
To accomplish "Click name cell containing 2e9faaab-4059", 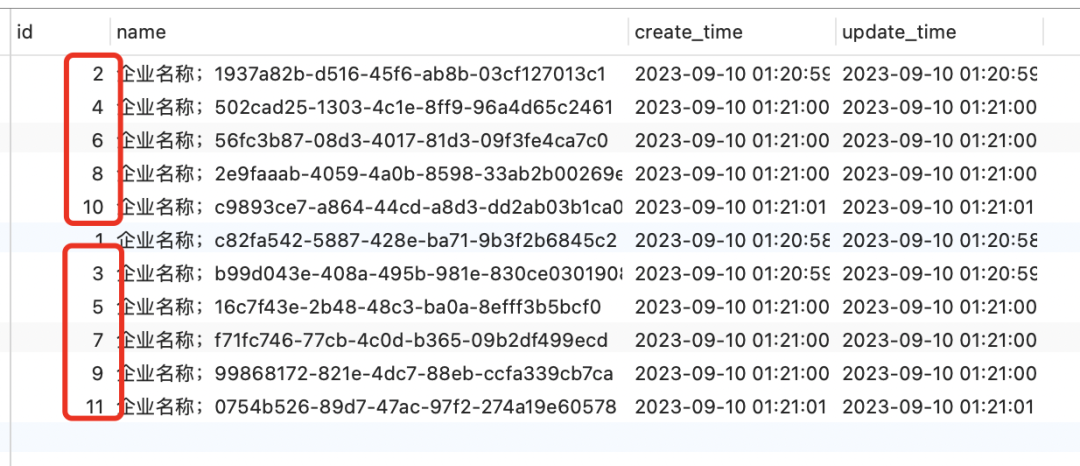I will click(364, 173).
